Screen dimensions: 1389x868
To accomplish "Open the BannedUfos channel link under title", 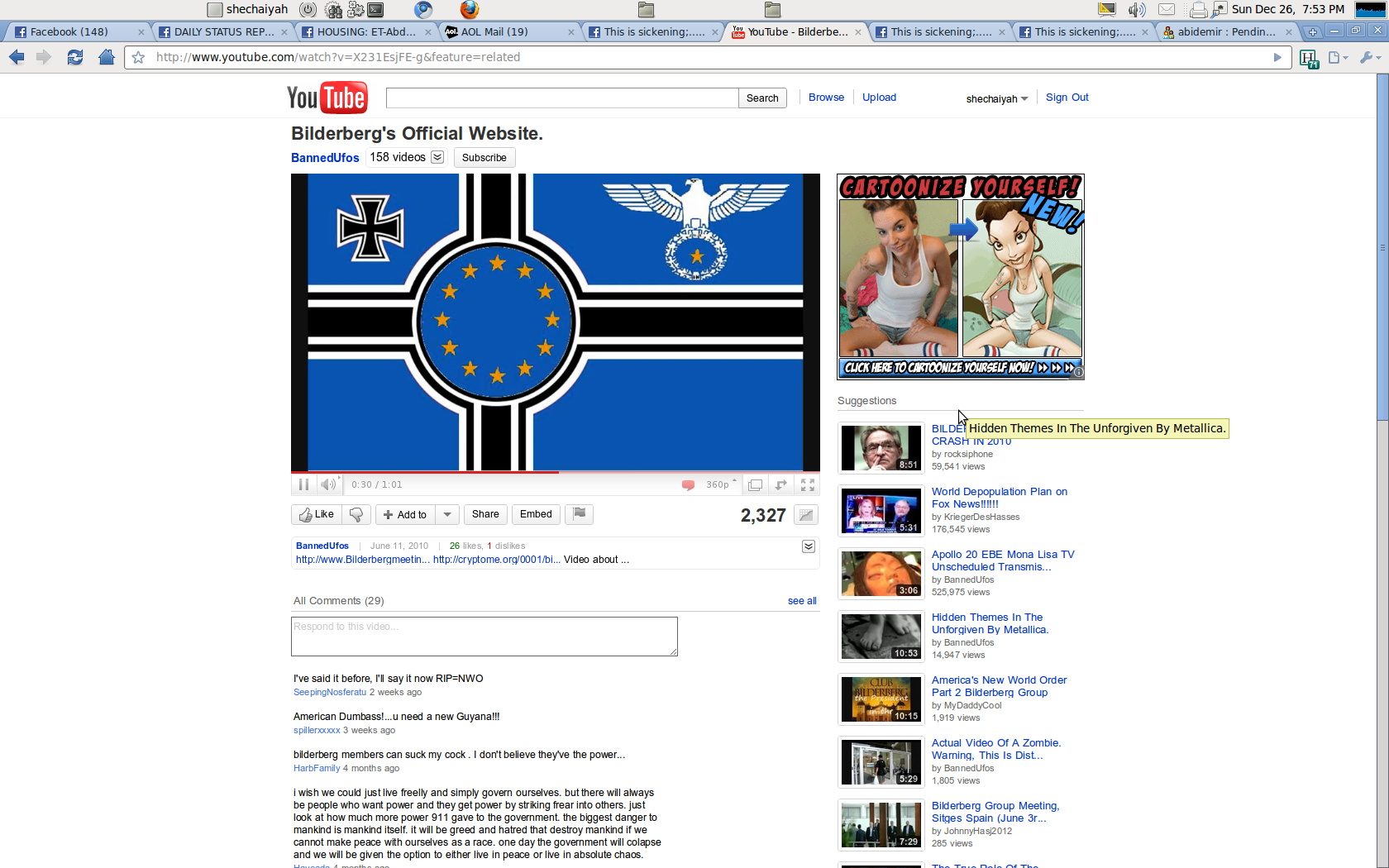I will click(x=325, y=158).
